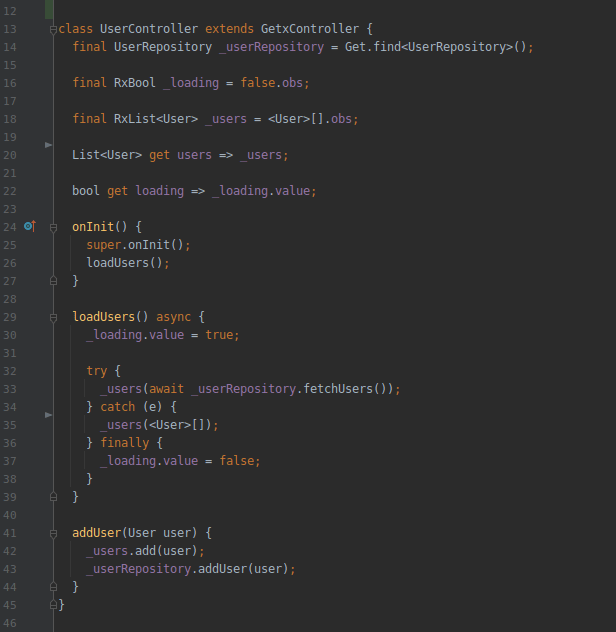Click the finally keyword

[124, 443]
